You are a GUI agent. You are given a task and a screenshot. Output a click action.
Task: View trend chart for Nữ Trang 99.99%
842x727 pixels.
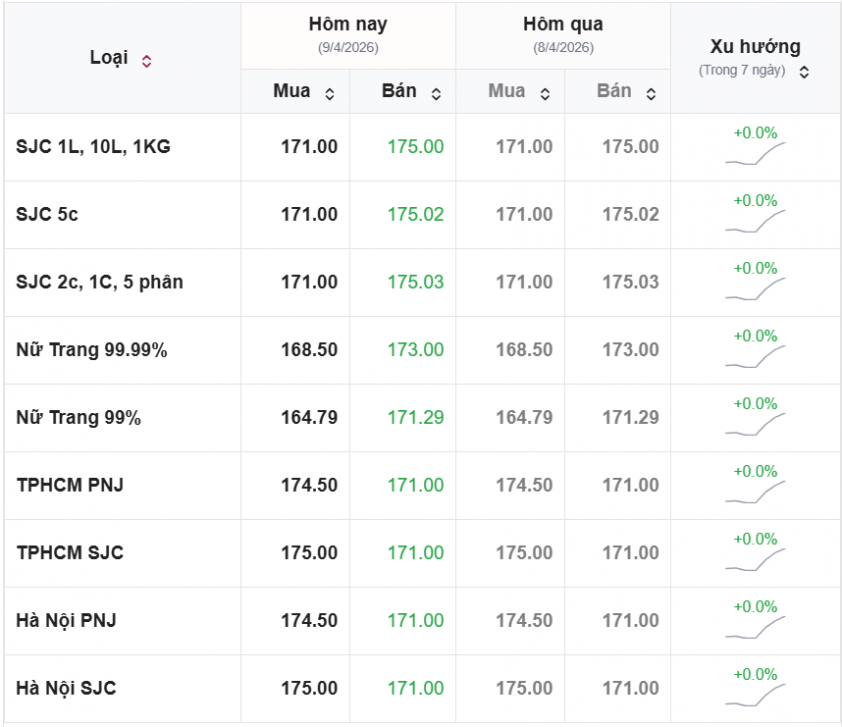(755, 358)
